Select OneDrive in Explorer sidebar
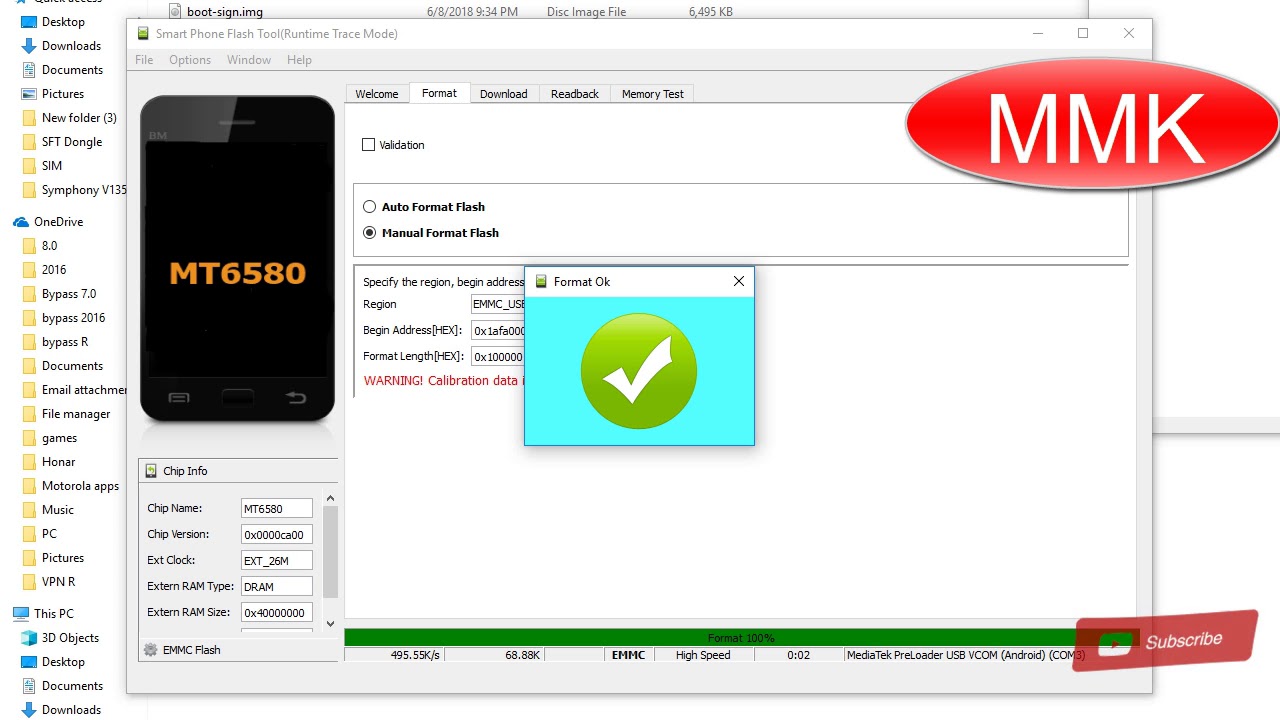This screenshot has width=1280, height=720. pyautogui.click(x=58, y=222)
